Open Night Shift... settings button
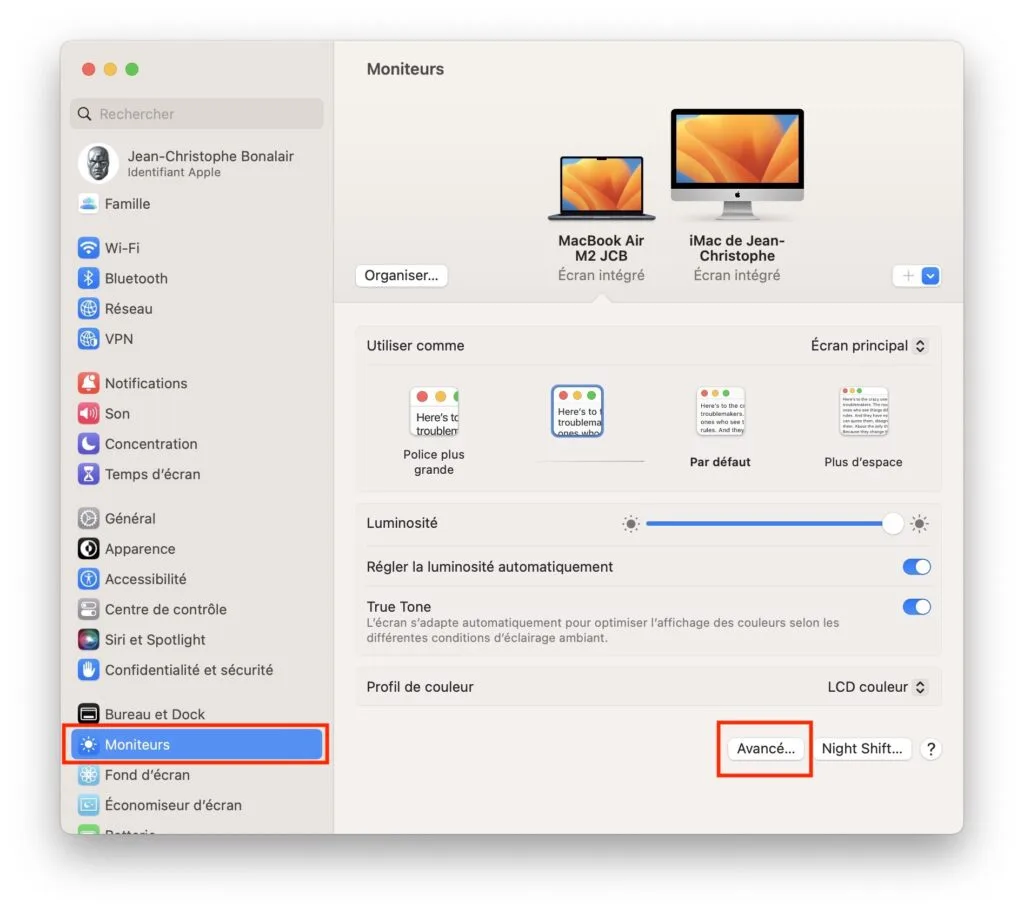 (x=862, y=749)
